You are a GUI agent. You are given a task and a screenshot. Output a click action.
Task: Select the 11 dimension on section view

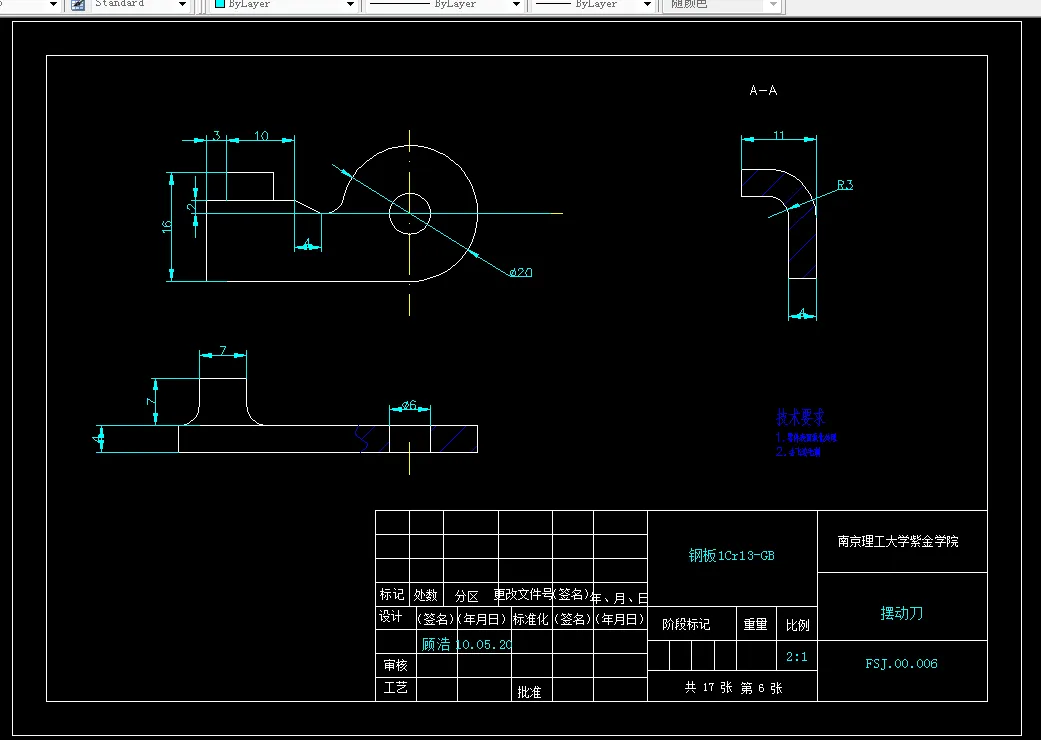779,135
